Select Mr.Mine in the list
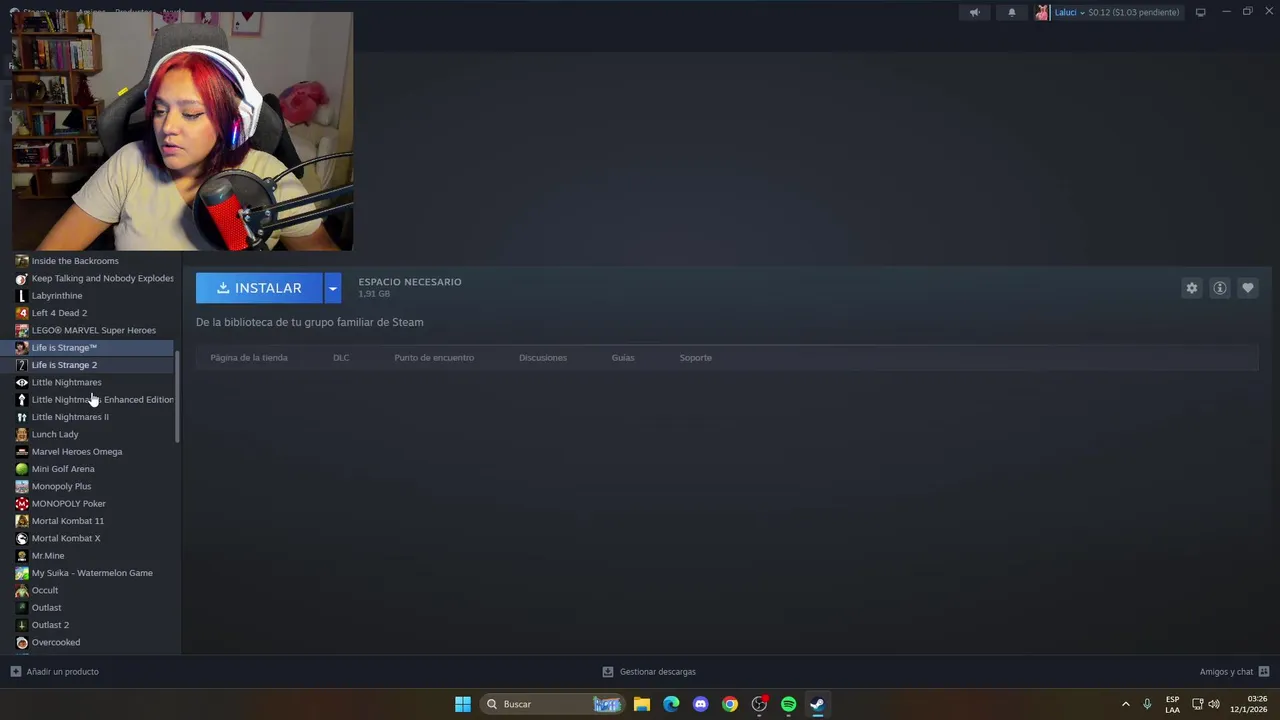 pos(48,556)
